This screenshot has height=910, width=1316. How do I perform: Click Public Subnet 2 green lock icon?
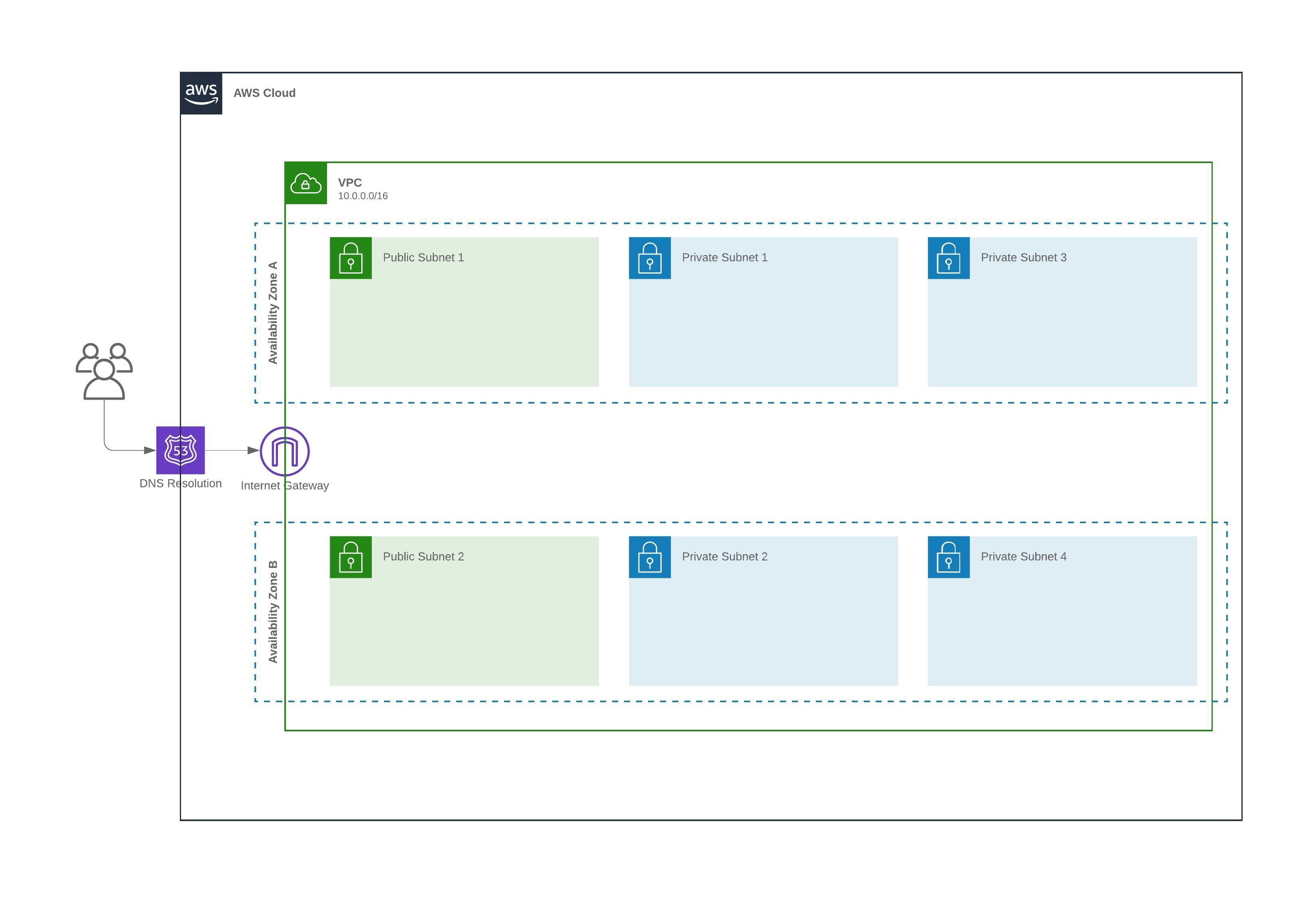pos(351,557)
